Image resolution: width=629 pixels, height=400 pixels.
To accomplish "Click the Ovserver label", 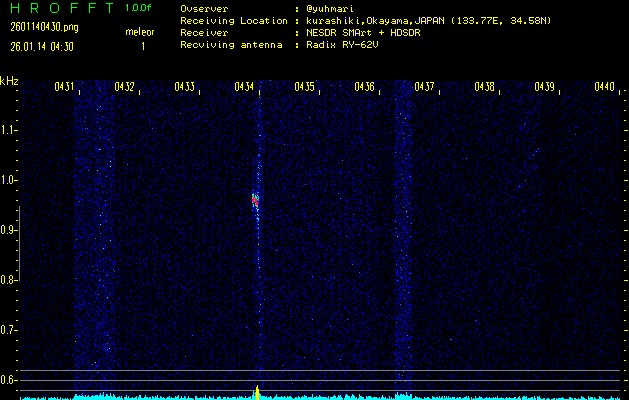I will pyautogui.click(x=204, y=9).
